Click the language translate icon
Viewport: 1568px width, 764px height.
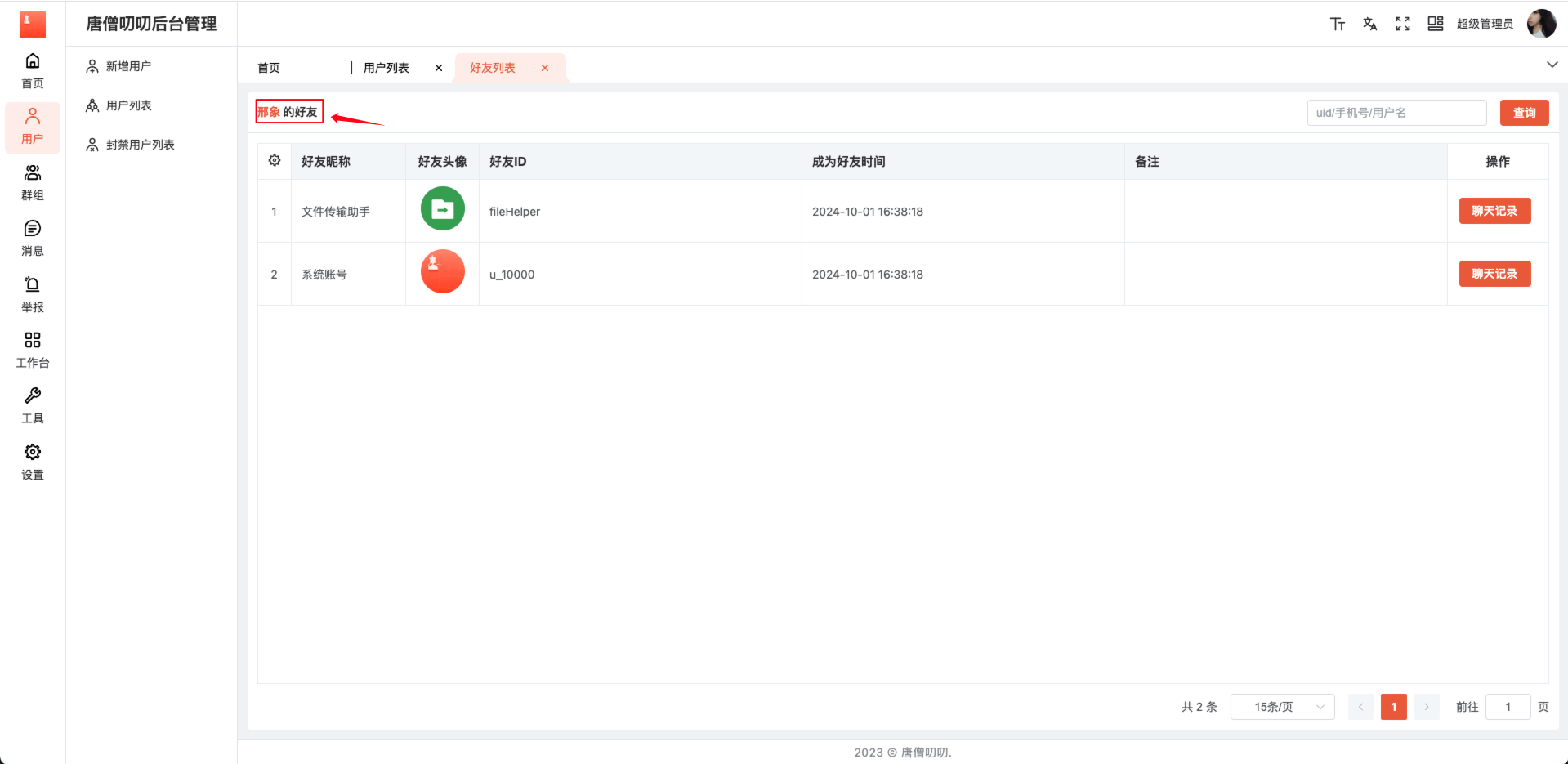(x=1369, y=24)
